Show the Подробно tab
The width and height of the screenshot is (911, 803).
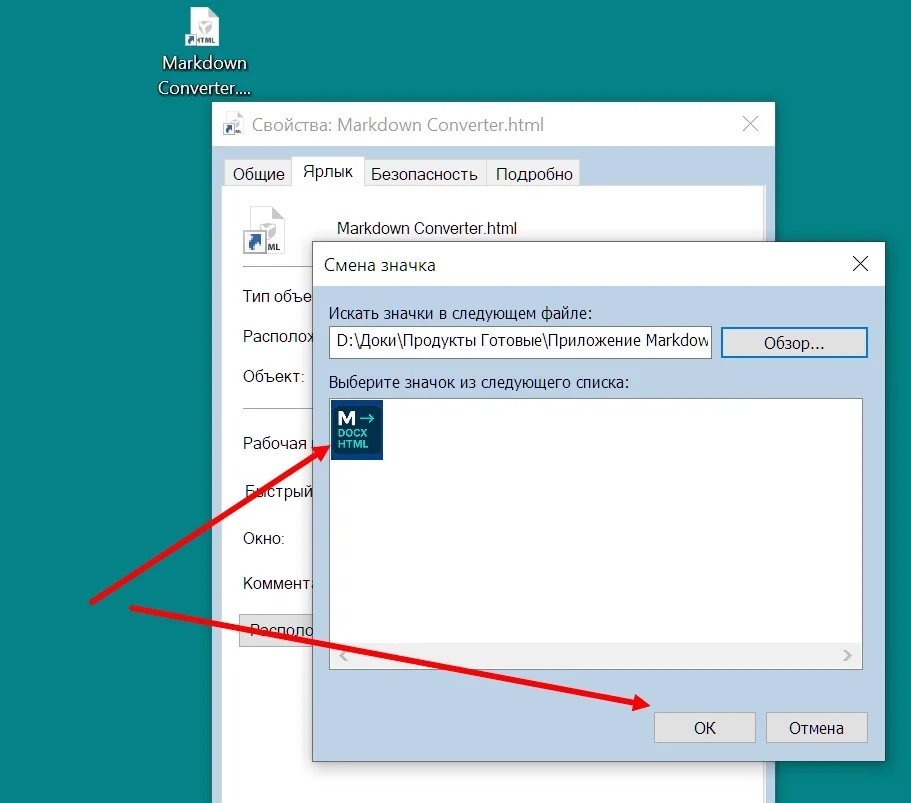point(534,174)
